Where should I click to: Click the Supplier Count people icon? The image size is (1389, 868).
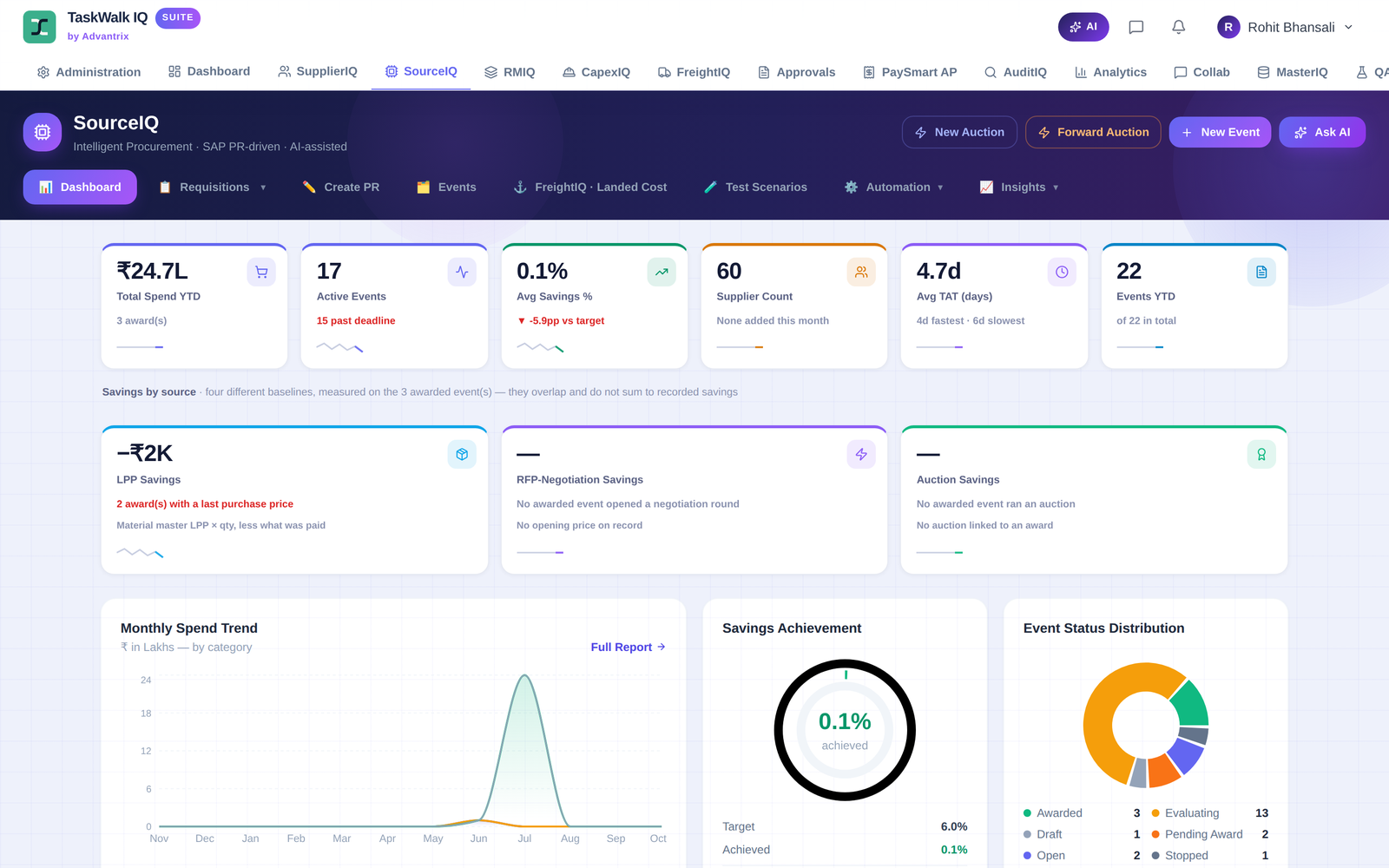click(861, 272)
